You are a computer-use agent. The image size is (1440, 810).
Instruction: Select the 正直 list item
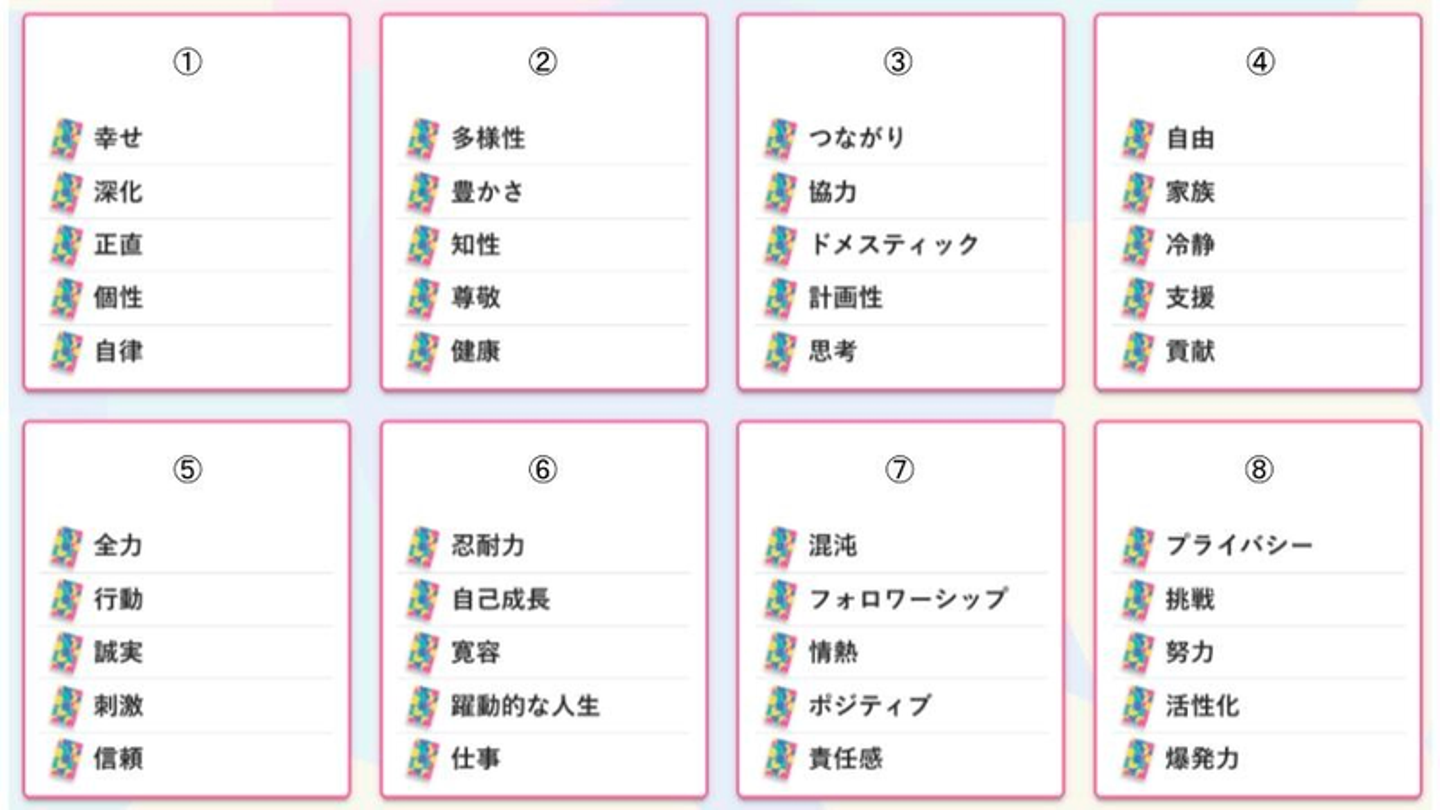(118, 245)
